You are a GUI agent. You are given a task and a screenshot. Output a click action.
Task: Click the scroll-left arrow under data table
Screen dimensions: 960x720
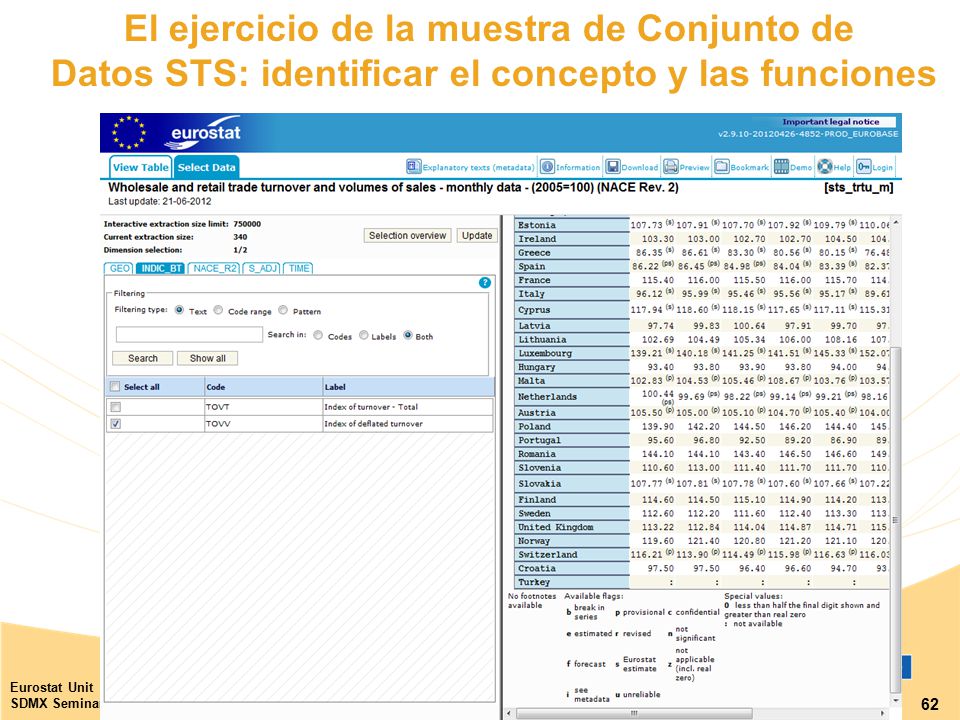coord(508,713)
